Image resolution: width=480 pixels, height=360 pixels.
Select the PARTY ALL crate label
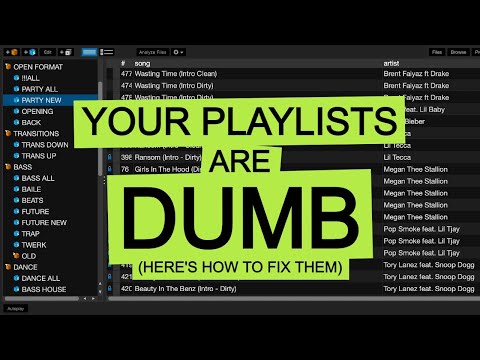[39, 89]
